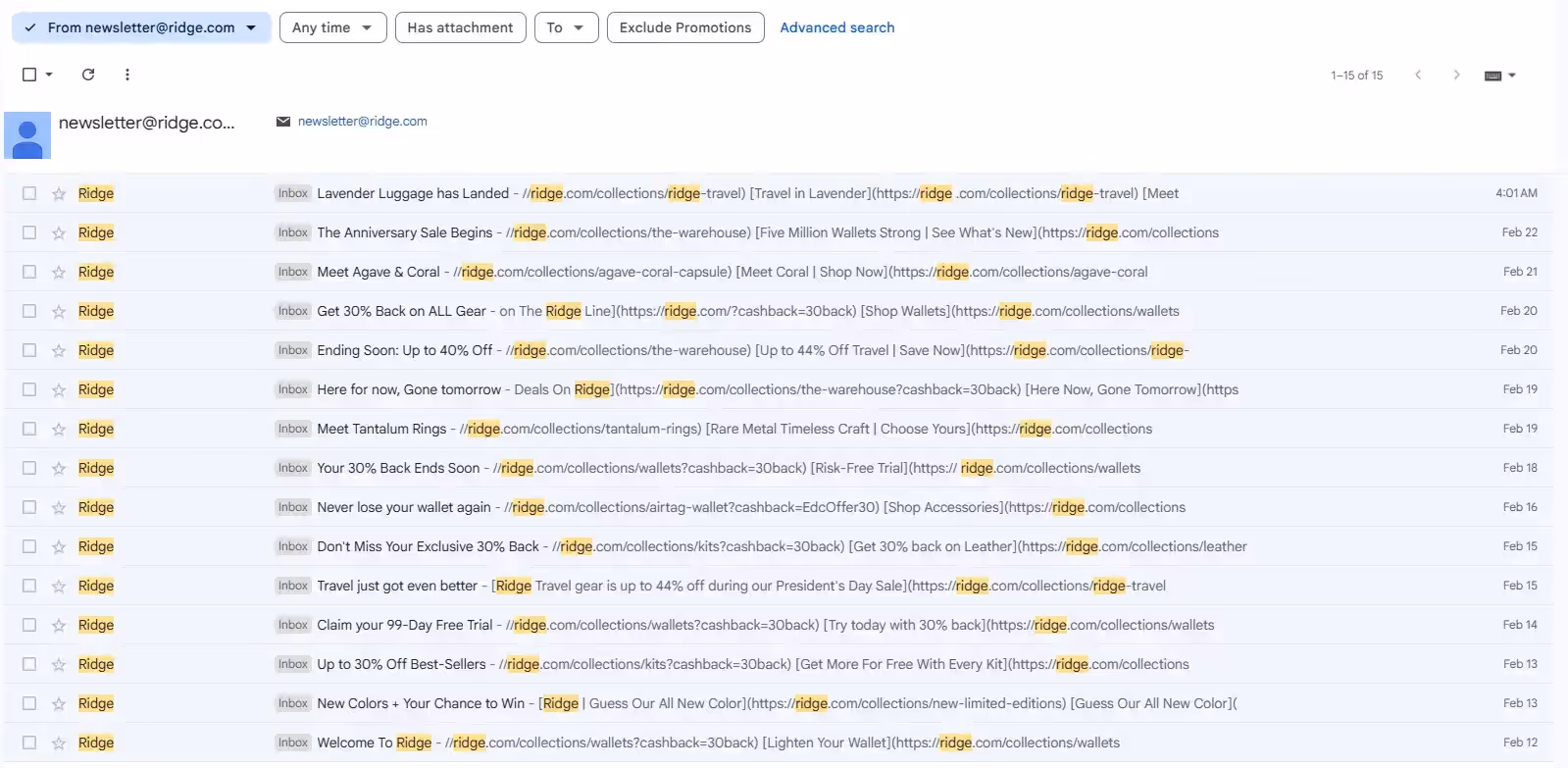Open From newsletter@ridge.com filter dropdown

tap(141, 27)
